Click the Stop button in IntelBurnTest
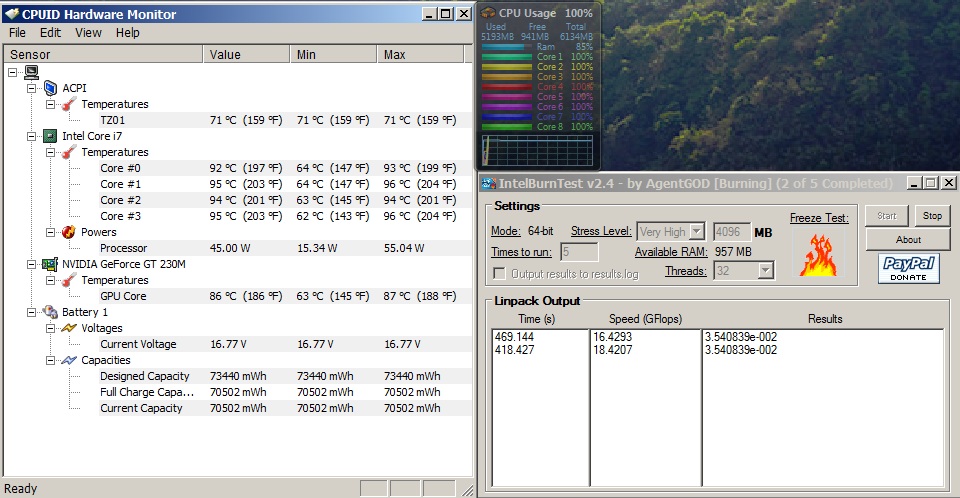The width and height of the screenshot is (960, 498). [932, 216]
